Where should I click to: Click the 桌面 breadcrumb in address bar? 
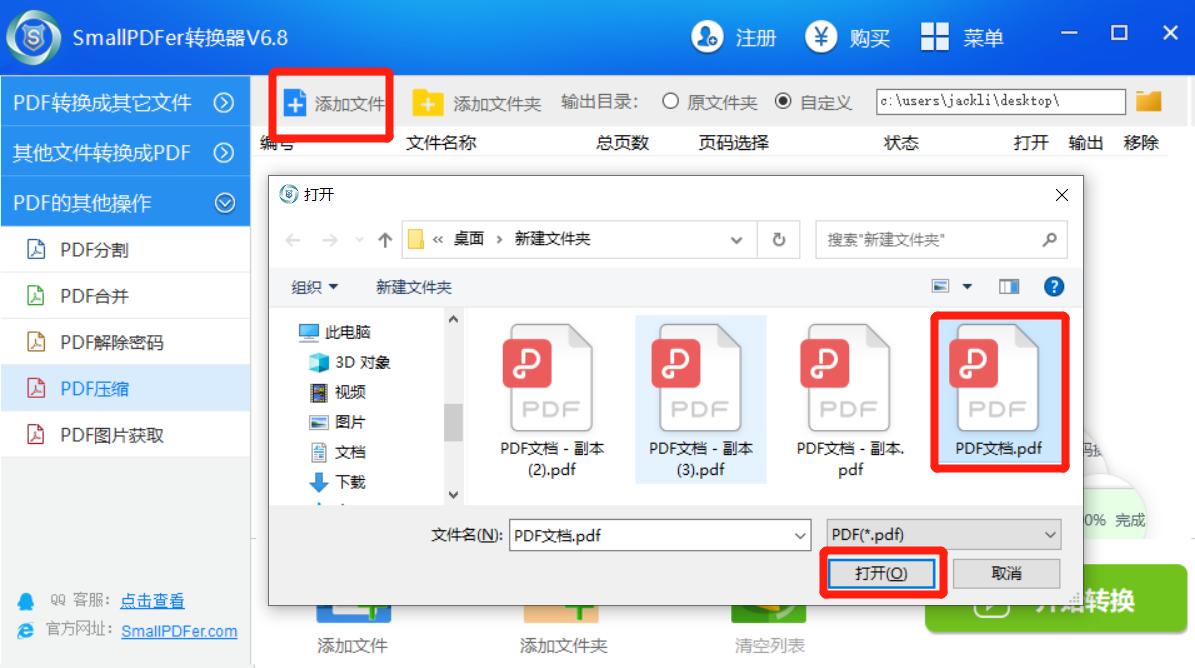(469, 239)
